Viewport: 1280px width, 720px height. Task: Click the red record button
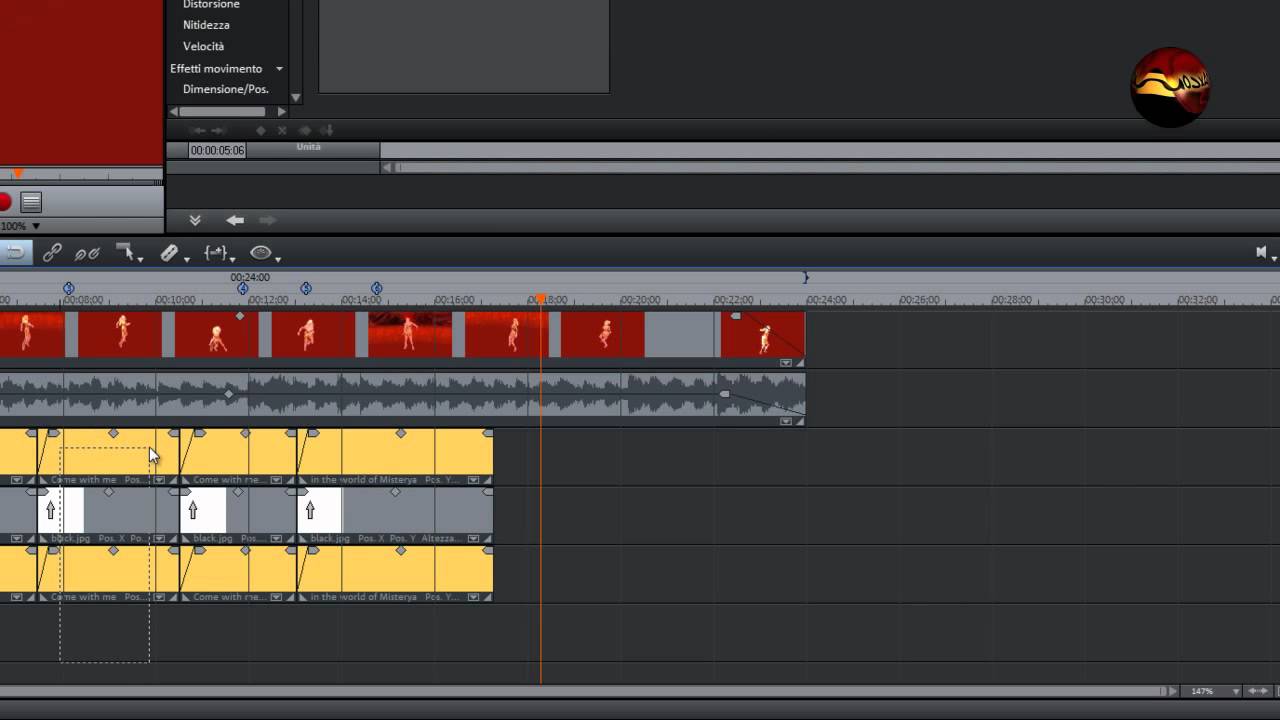click(x=4, y=202)
